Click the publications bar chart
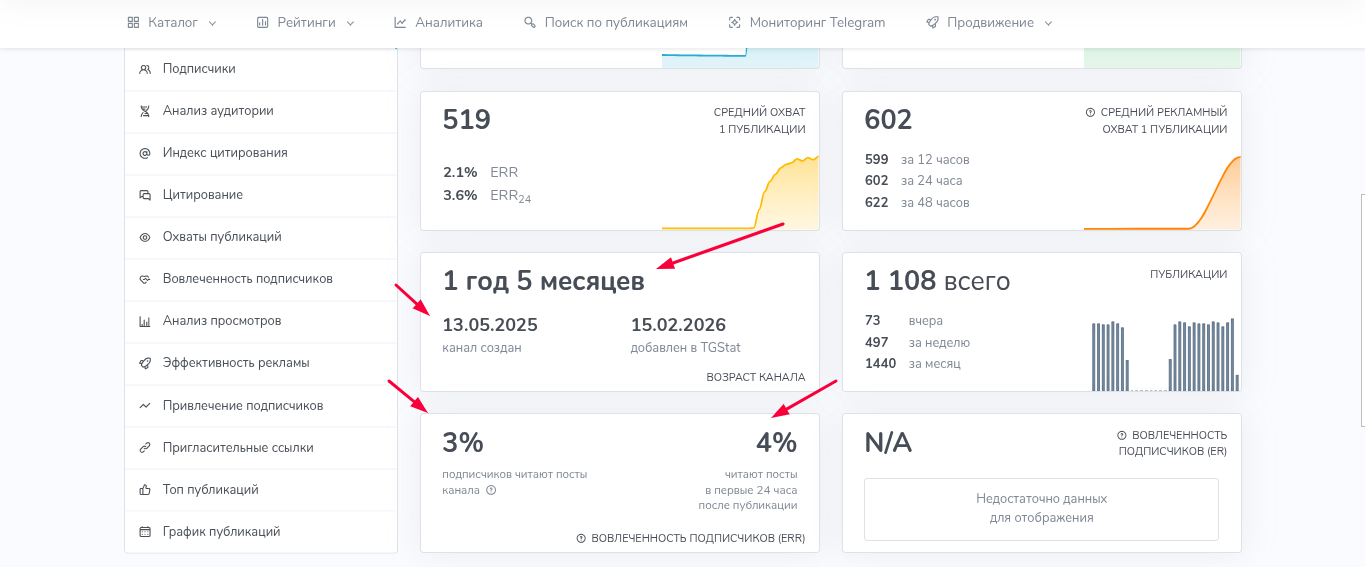Viewport: 1365px width, 567px height. click(1165, 354)
